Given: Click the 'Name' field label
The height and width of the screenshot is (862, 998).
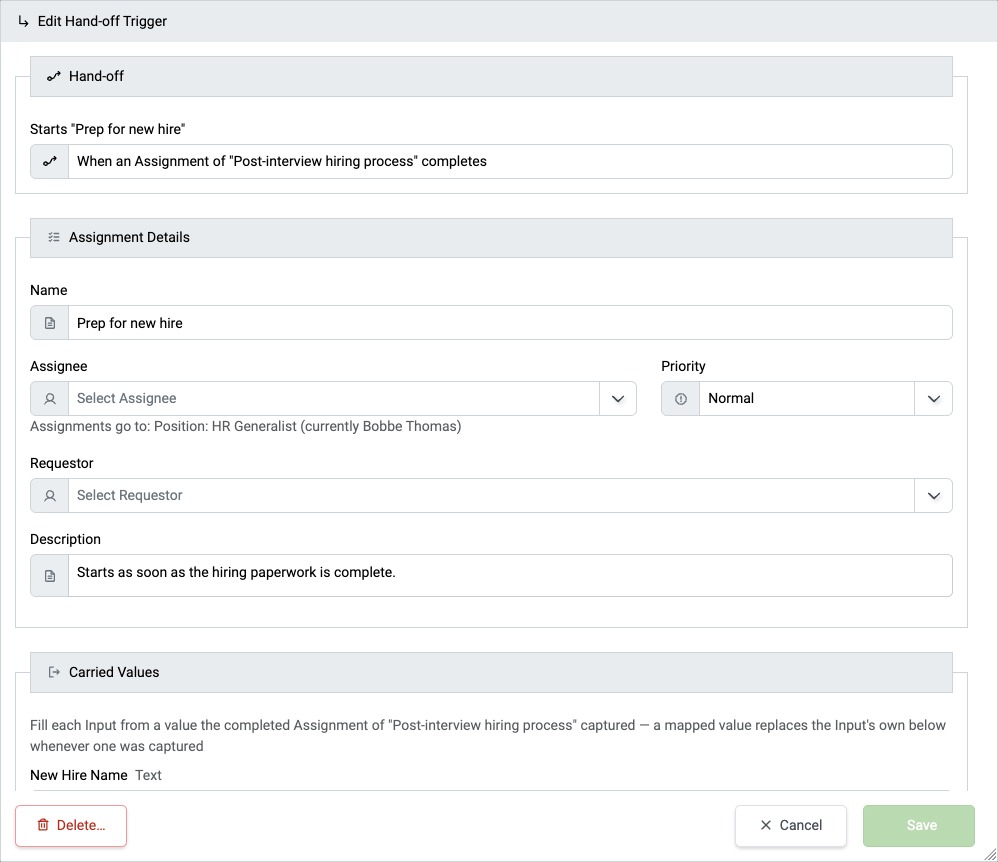Looking at the screenshot, I should [x=48, y=290].
